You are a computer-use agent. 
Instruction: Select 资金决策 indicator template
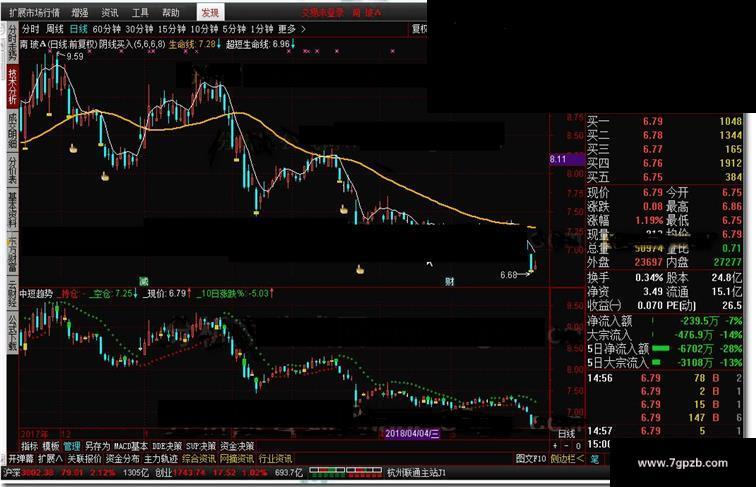tap(237, 446)
